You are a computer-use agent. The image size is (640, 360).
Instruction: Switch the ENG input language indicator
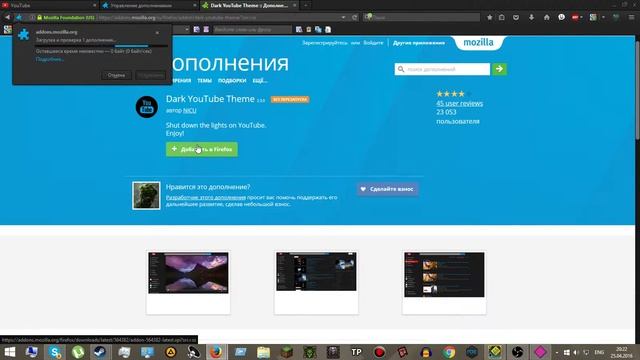[x=599, y=352]
